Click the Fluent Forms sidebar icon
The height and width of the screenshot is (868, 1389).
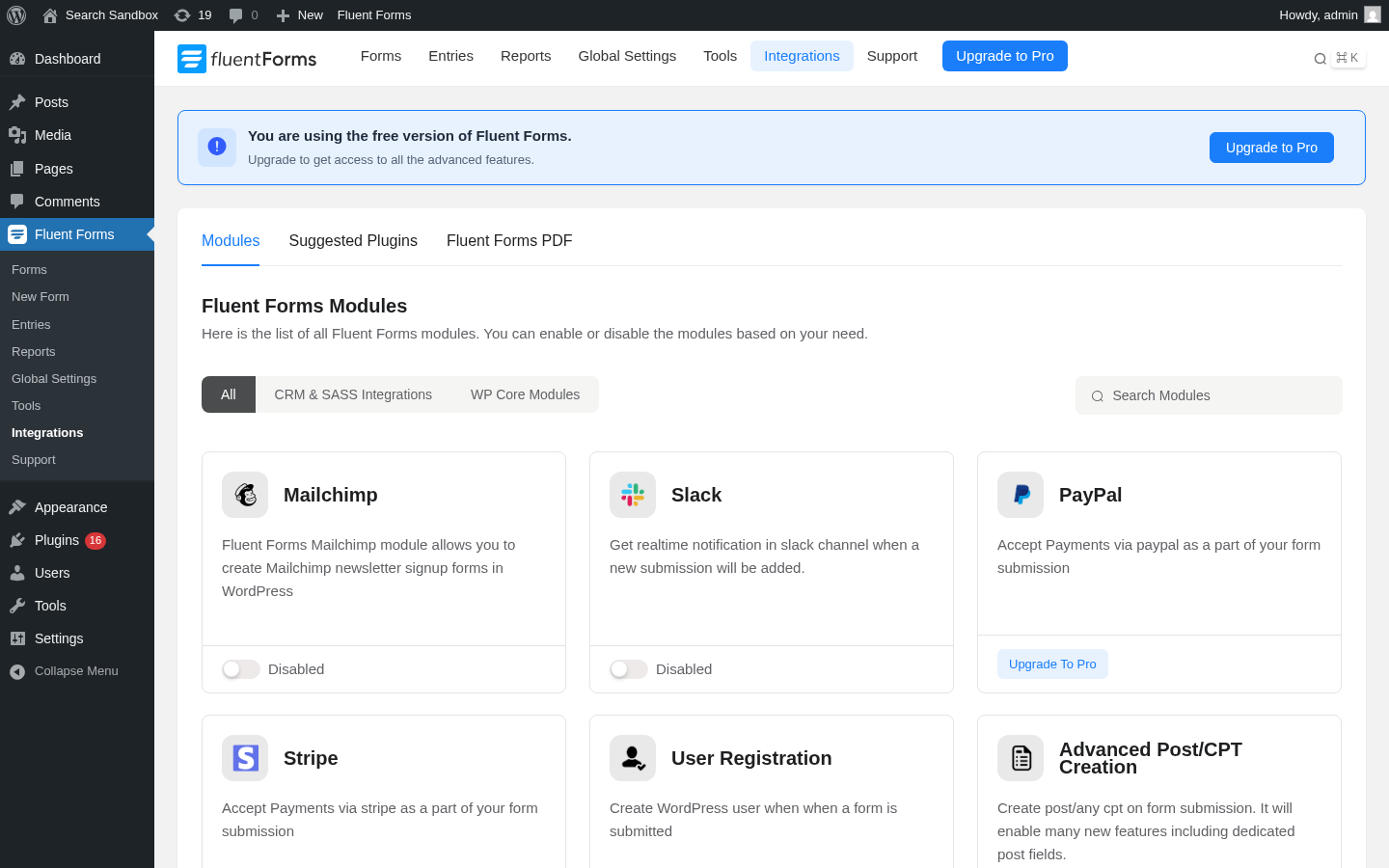[x=17, y=234]
